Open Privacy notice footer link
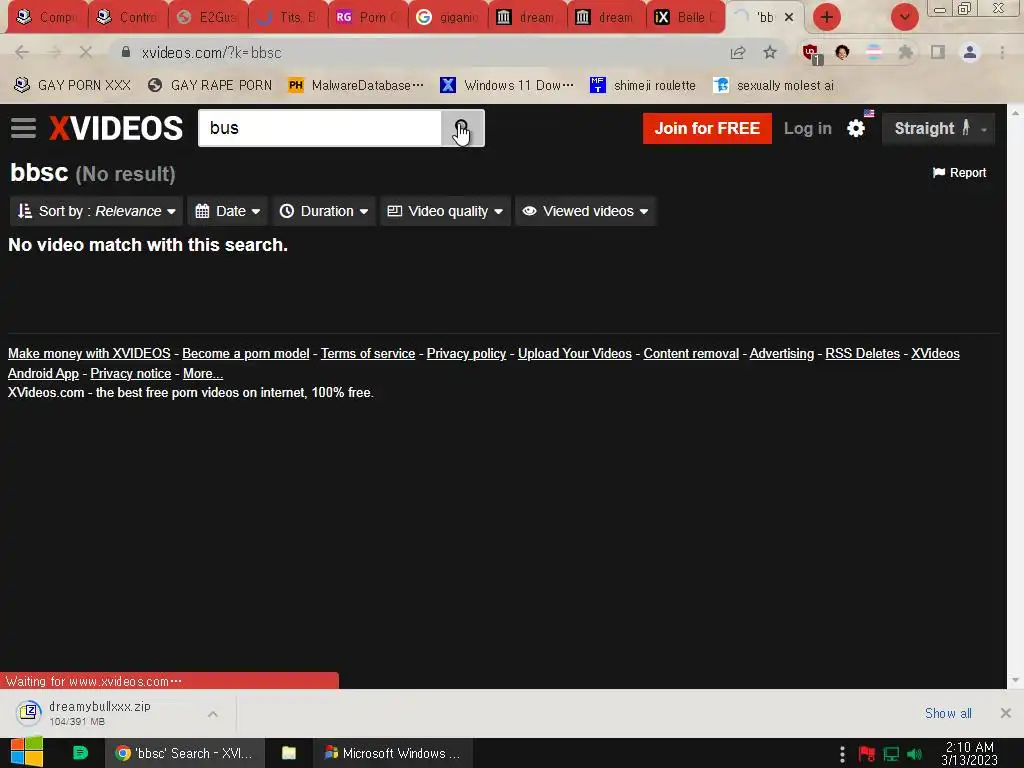 [131, 374]
